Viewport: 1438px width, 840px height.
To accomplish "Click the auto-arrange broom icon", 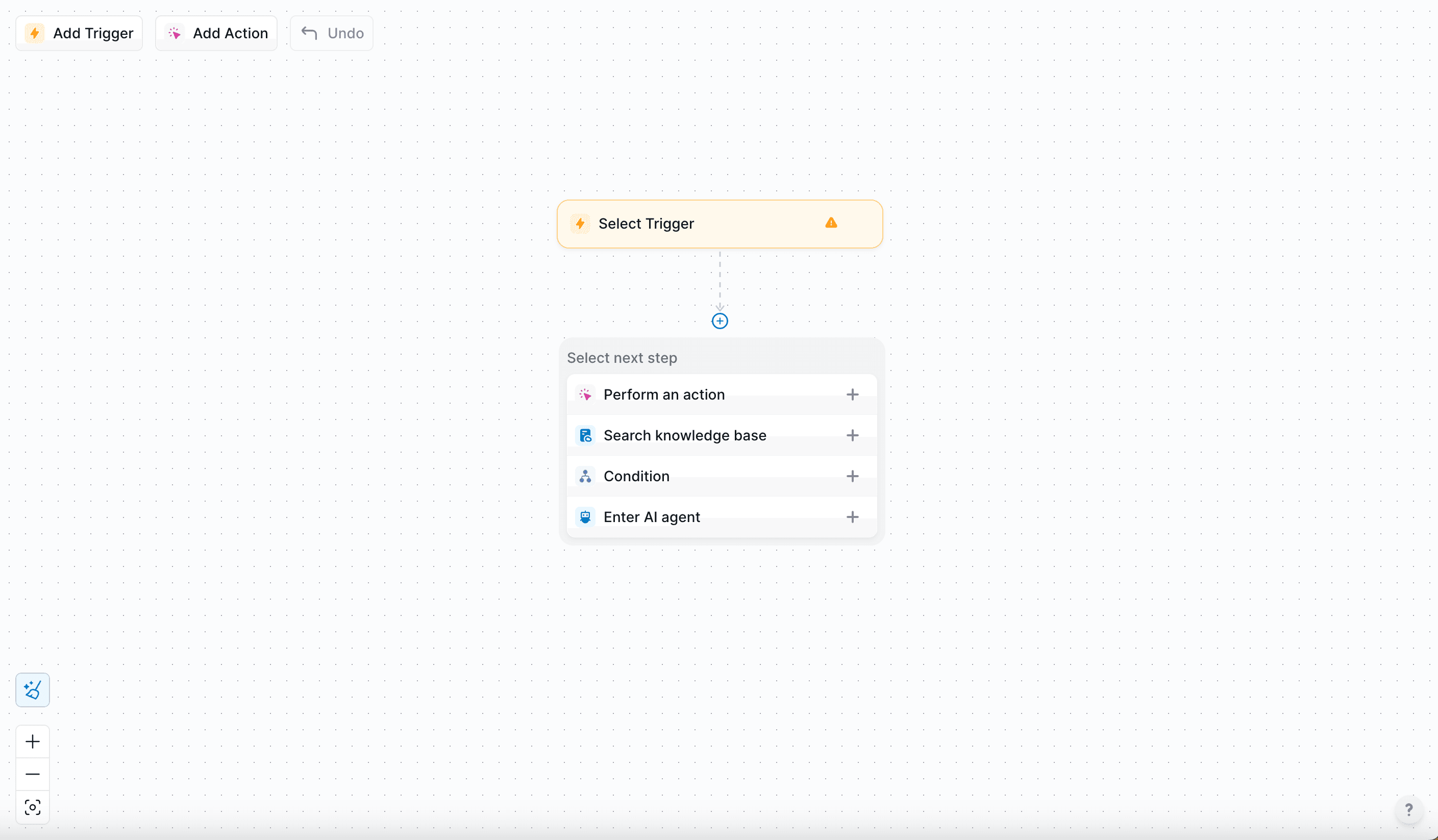I will point(33,690).
